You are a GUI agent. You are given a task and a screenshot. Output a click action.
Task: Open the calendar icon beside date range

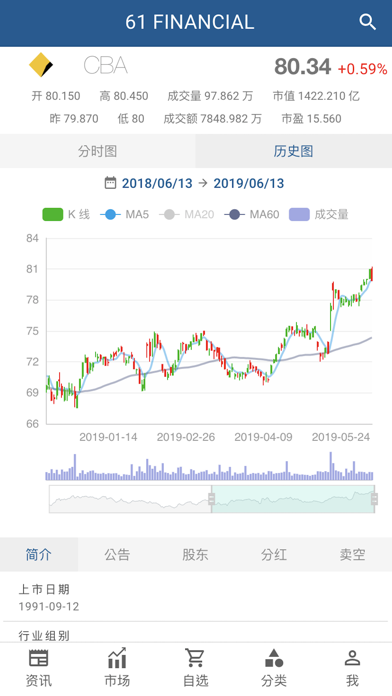pos(110,183)
